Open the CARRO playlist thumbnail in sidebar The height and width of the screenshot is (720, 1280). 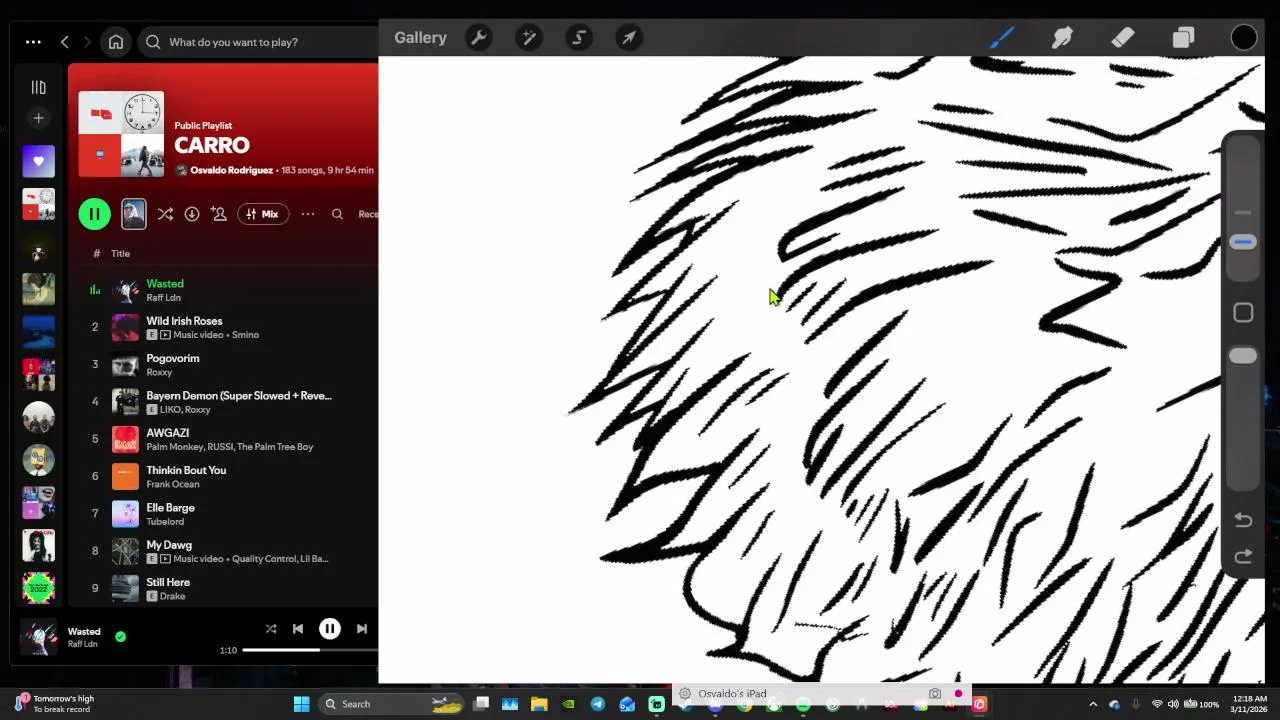[38, 204]
